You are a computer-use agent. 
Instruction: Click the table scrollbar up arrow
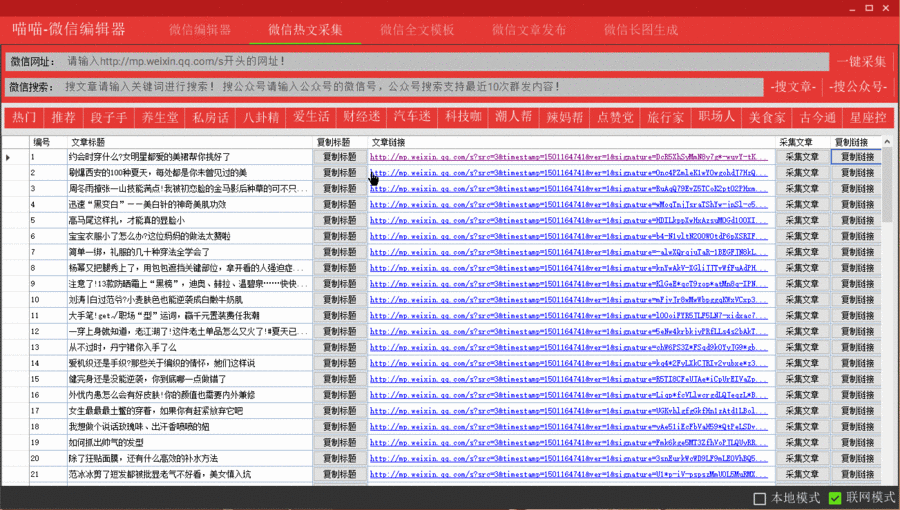tap(887, 142)
